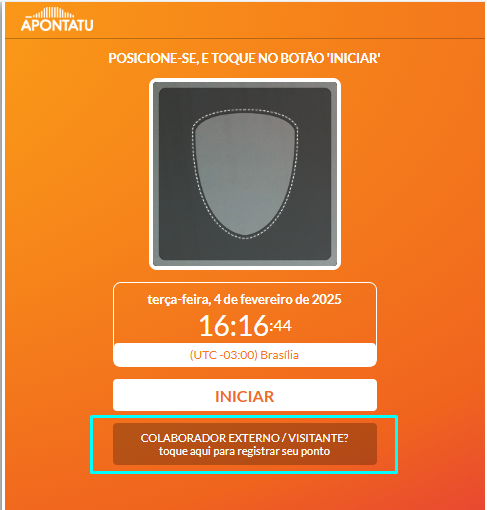Click the (UTC -03:00) Brasília timezone bar
The height and width of the screenshot is (510, 487).
pyautogui.click(x=245, y=355)
